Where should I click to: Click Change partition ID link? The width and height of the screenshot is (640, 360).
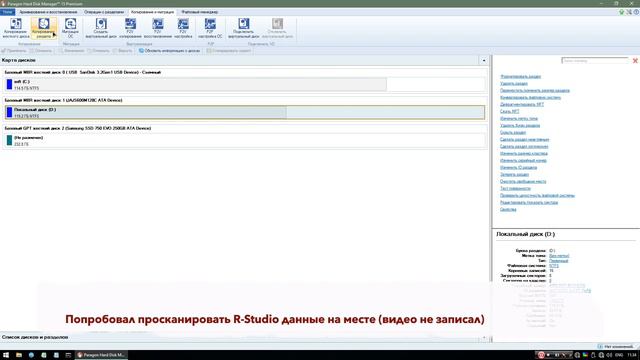pyautogui.click(x=518, y=167)
